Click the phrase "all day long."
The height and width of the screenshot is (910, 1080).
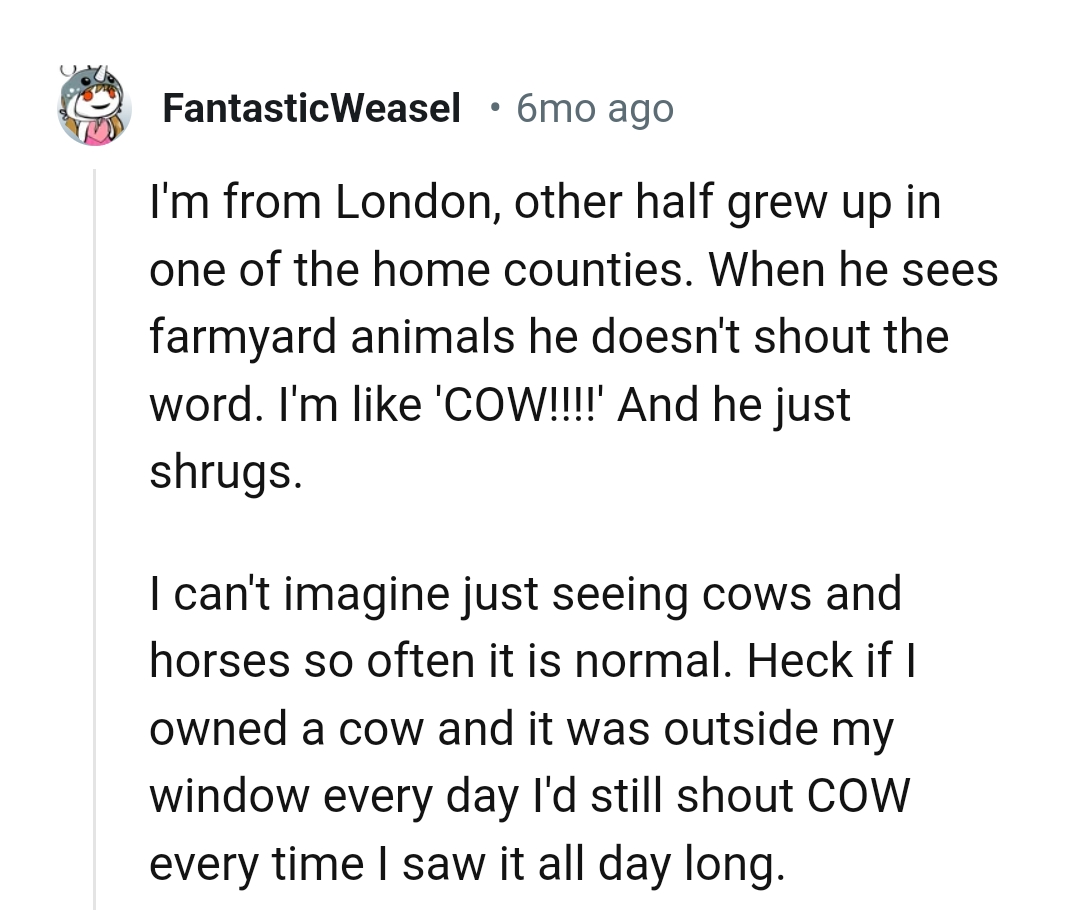[x=662, y=863]
